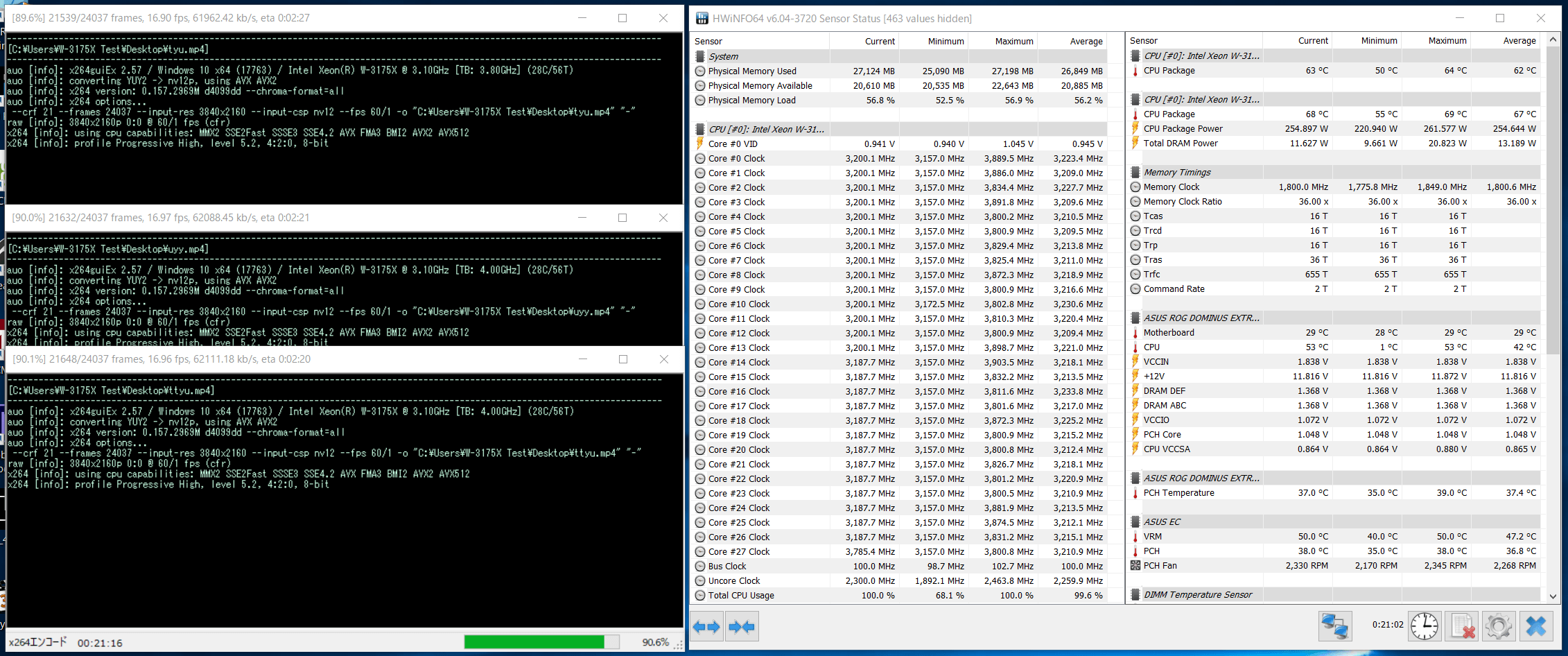The width and height of the screenshot is (1568, 656).
Task: Select the Physical Memory Load row
Action: [x=899, y=100]
